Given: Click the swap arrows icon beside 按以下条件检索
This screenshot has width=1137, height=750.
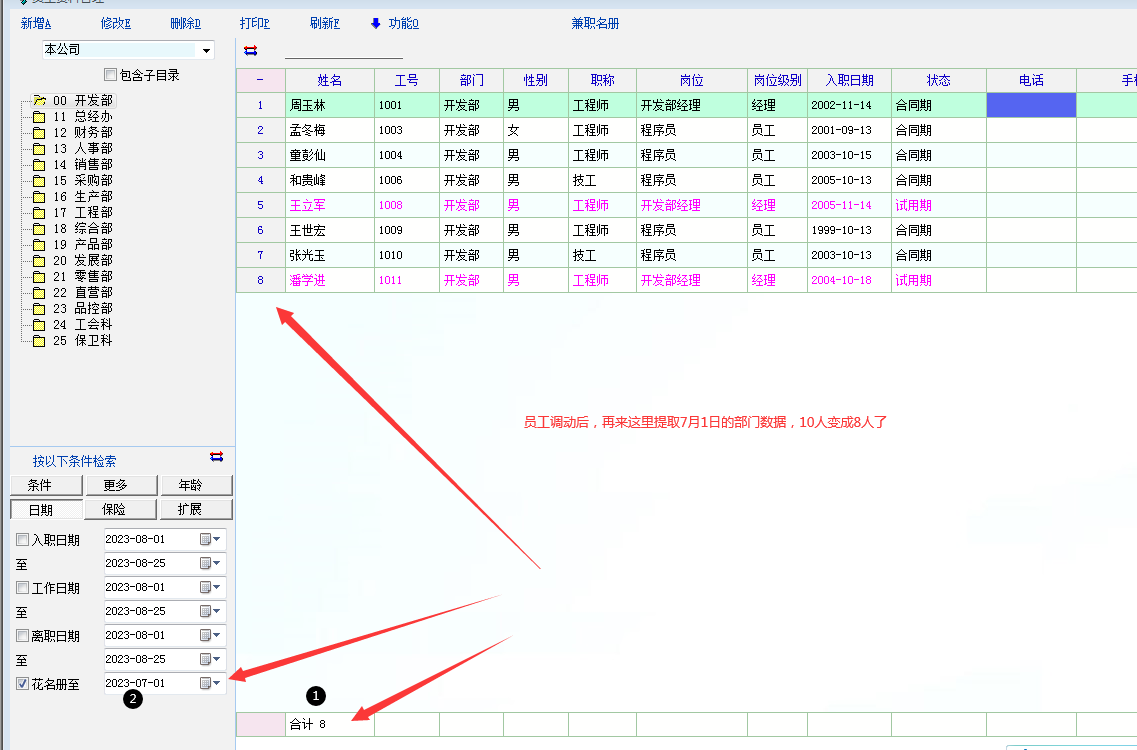Looking at the screenshot, I should coord(216,457).
